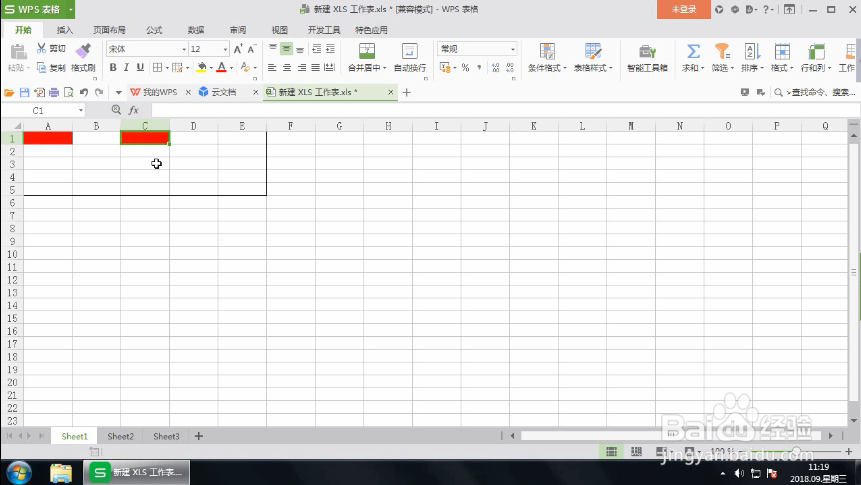The width and height of the screenshot is (861, 485).
Task: Click the open folder icon in quick toolbar
Action: [9, 92]
